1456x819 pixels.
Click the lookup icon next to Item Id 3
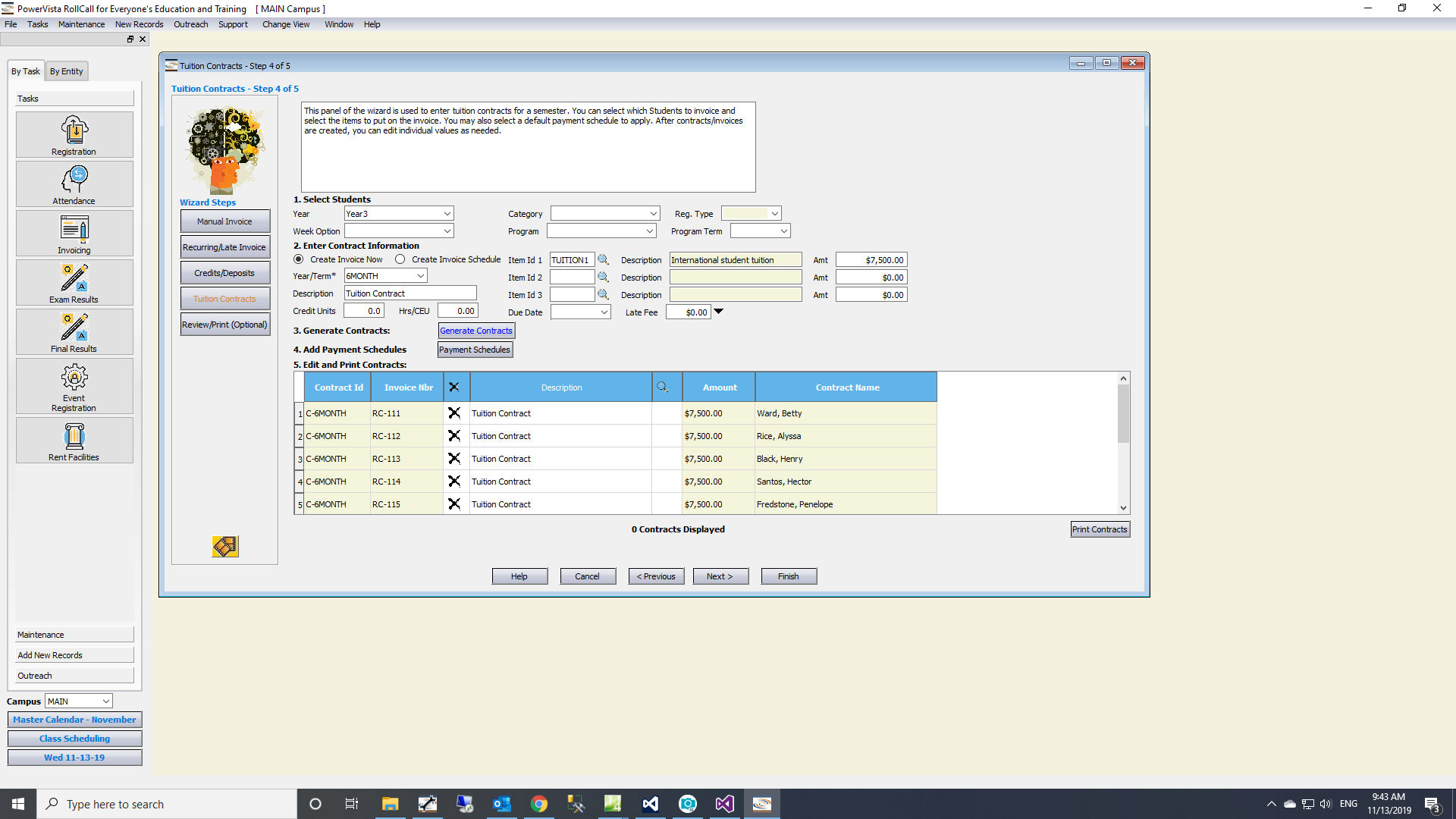click(603, 294)
